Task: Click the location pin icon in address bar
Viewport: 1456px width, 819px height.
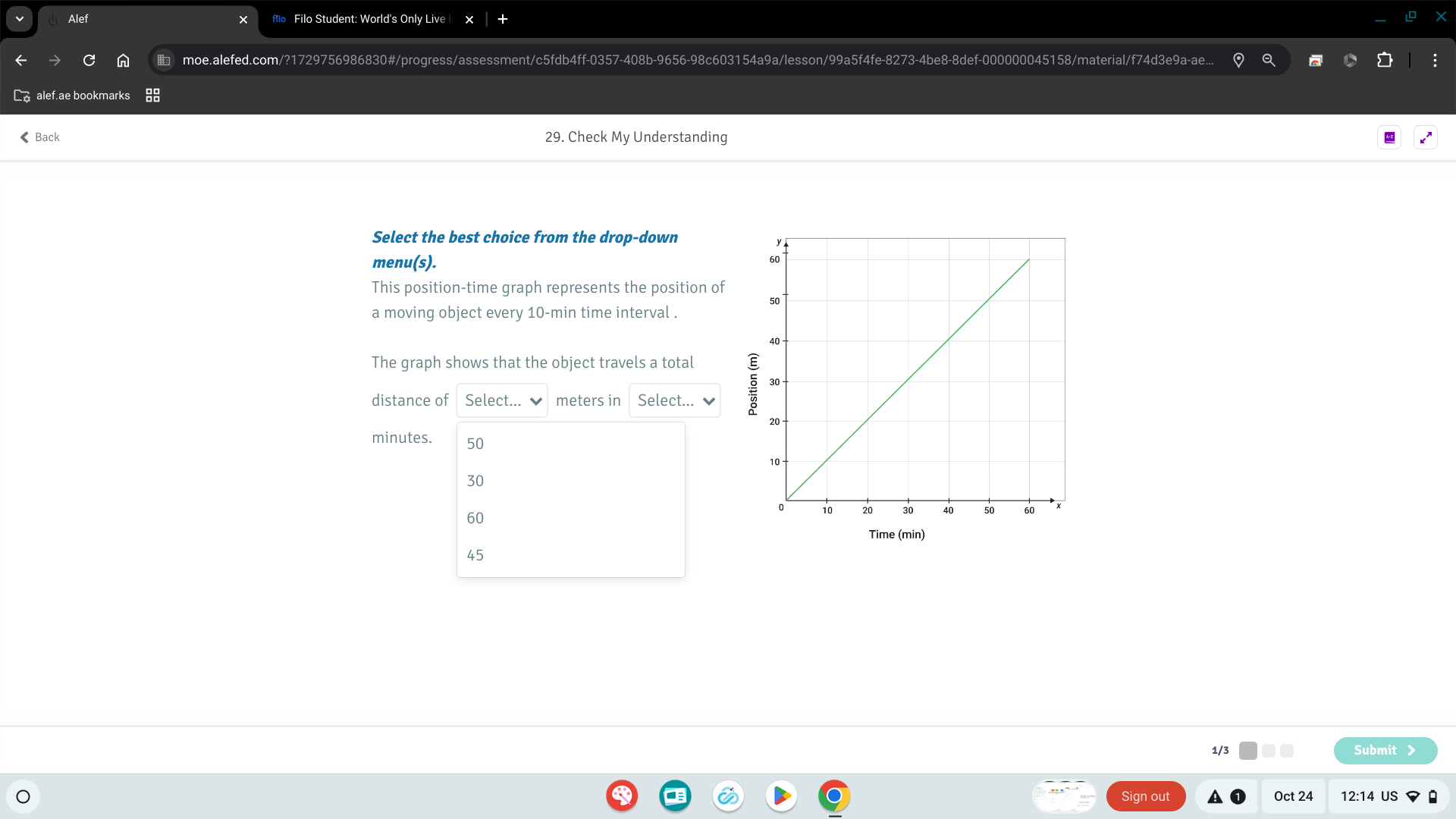Action: (1238, 60)
